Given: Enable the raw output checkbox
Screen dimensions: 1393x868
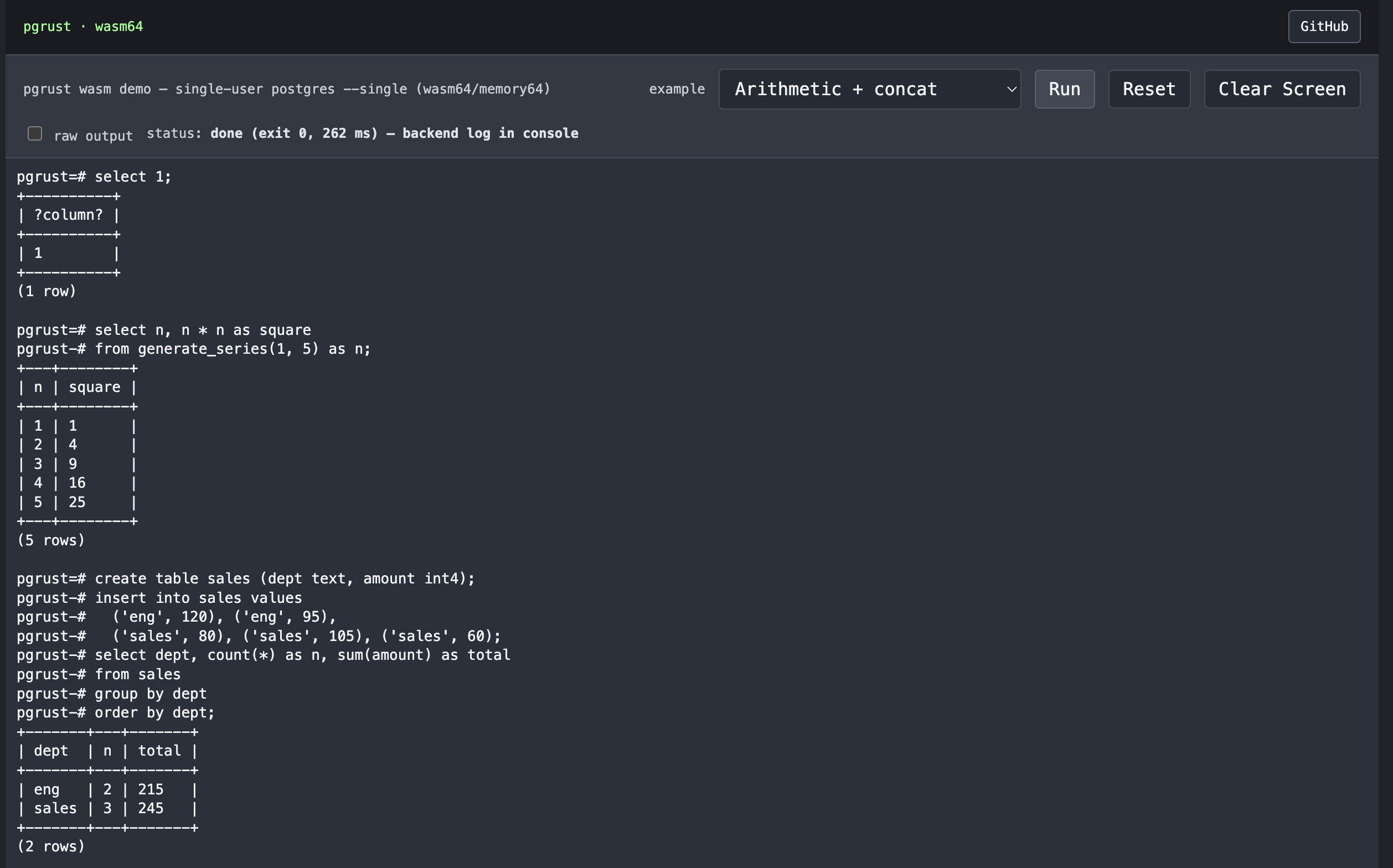Looking at the screenshot, I should pos(35,134).
